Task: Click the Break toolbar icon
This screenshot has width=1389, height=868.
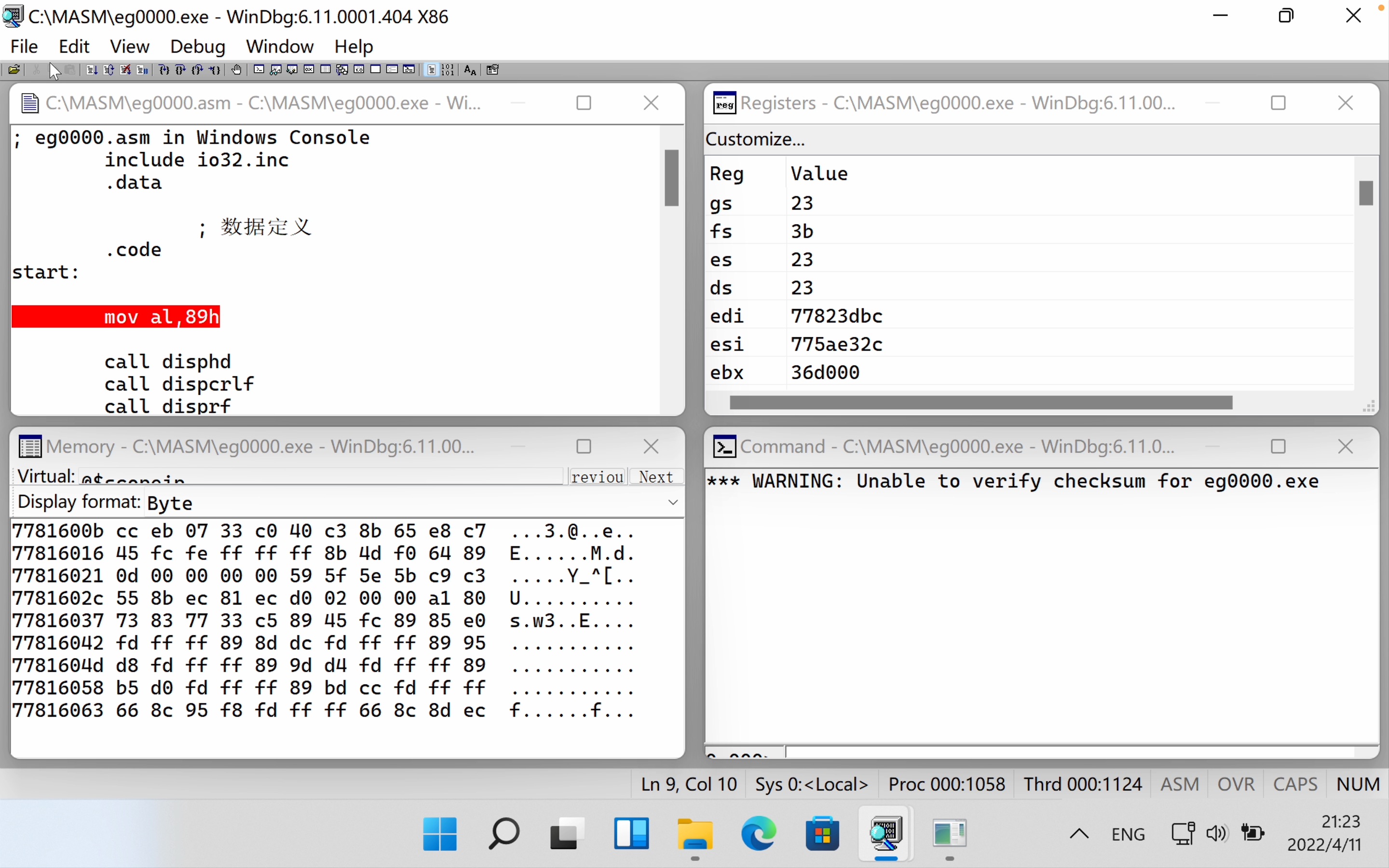Action: [x=142, y=69]
